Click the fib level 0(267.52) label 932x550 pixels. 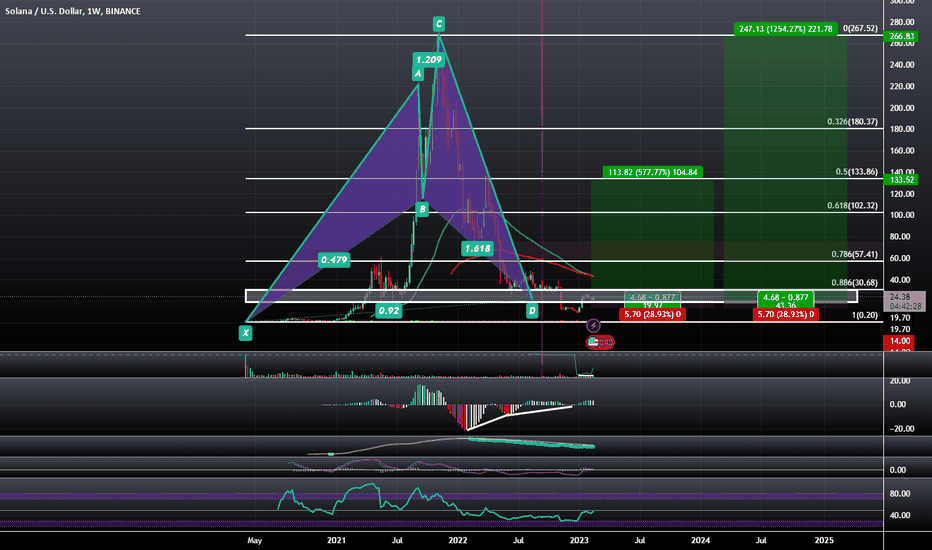click(x=860, y=28)
